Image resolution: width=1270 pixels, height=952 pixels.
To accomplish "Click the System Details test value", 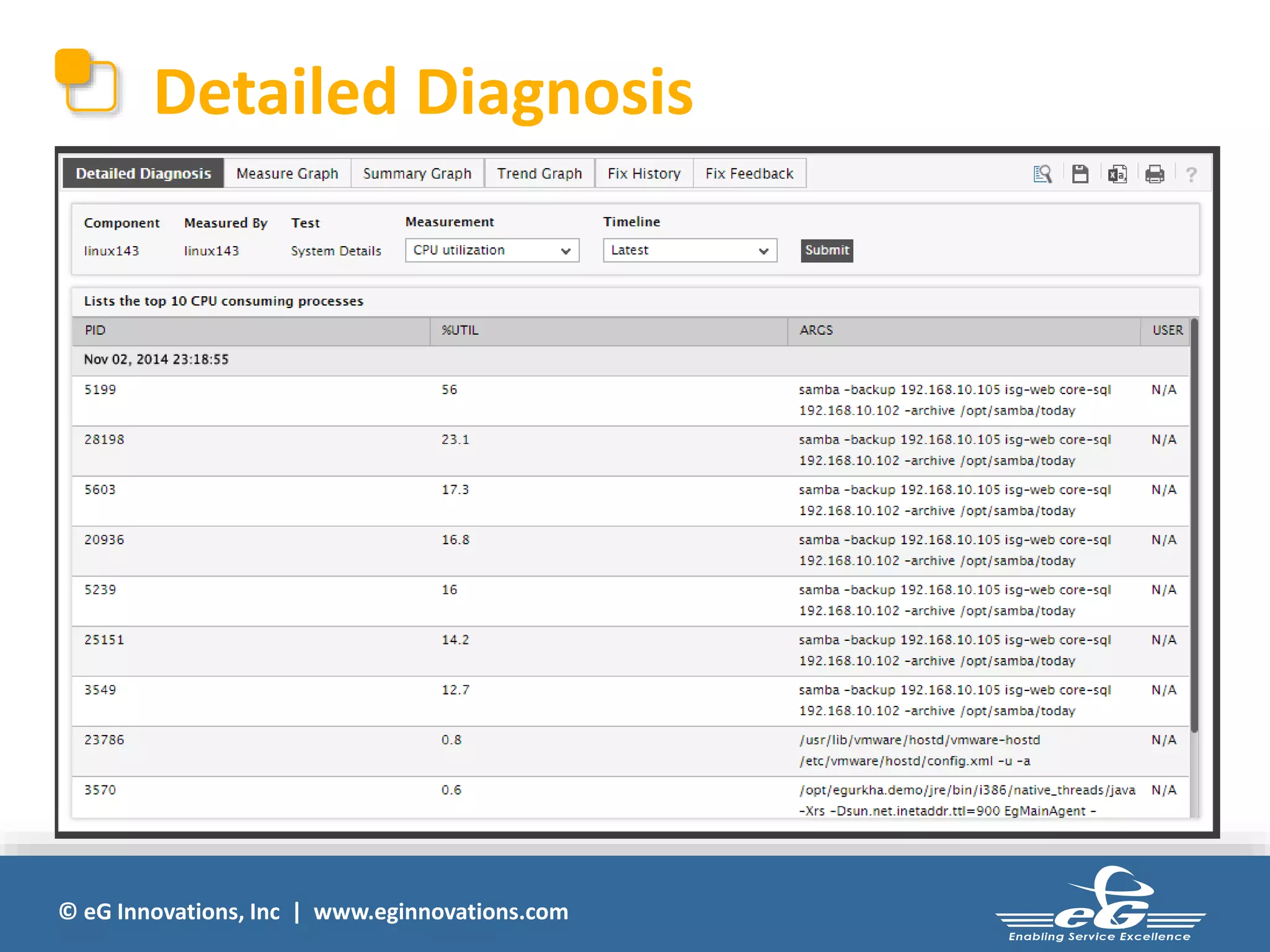I will (336, 251).
